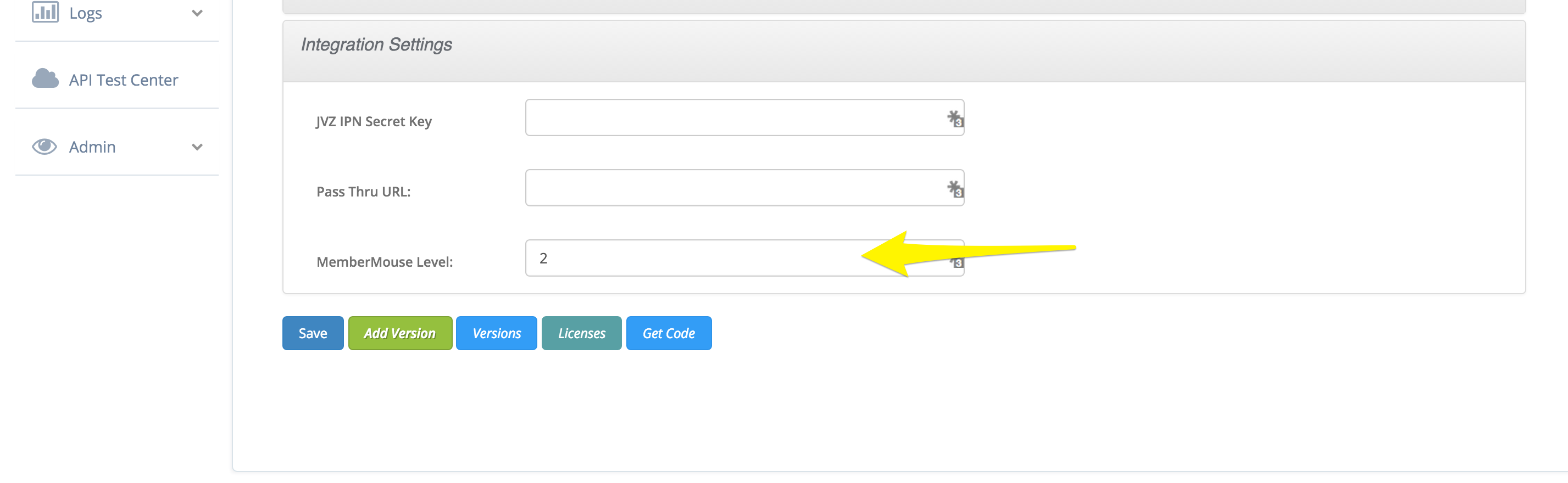Focus the Pass Thru URL input

[744, 188]
